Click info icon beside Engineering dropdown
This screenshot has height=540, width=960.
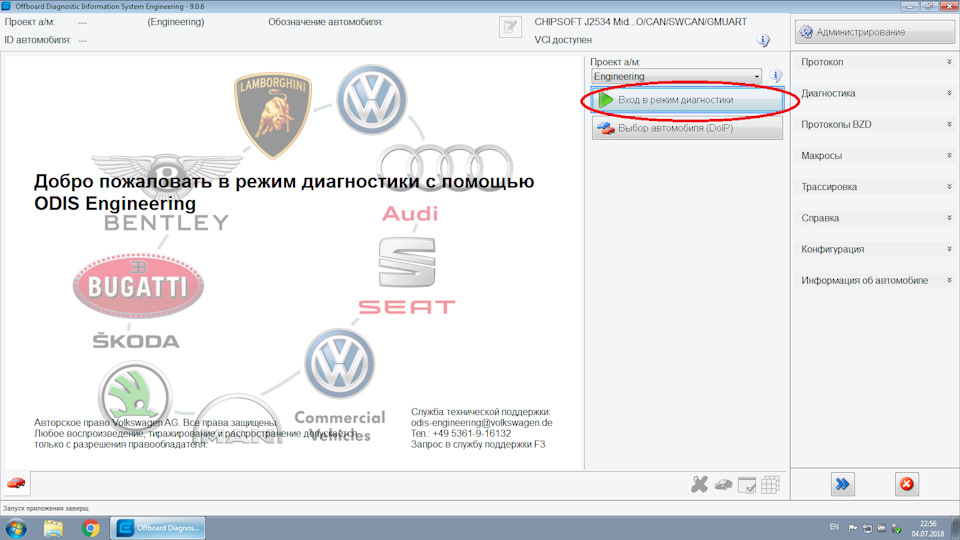point(776,76)
